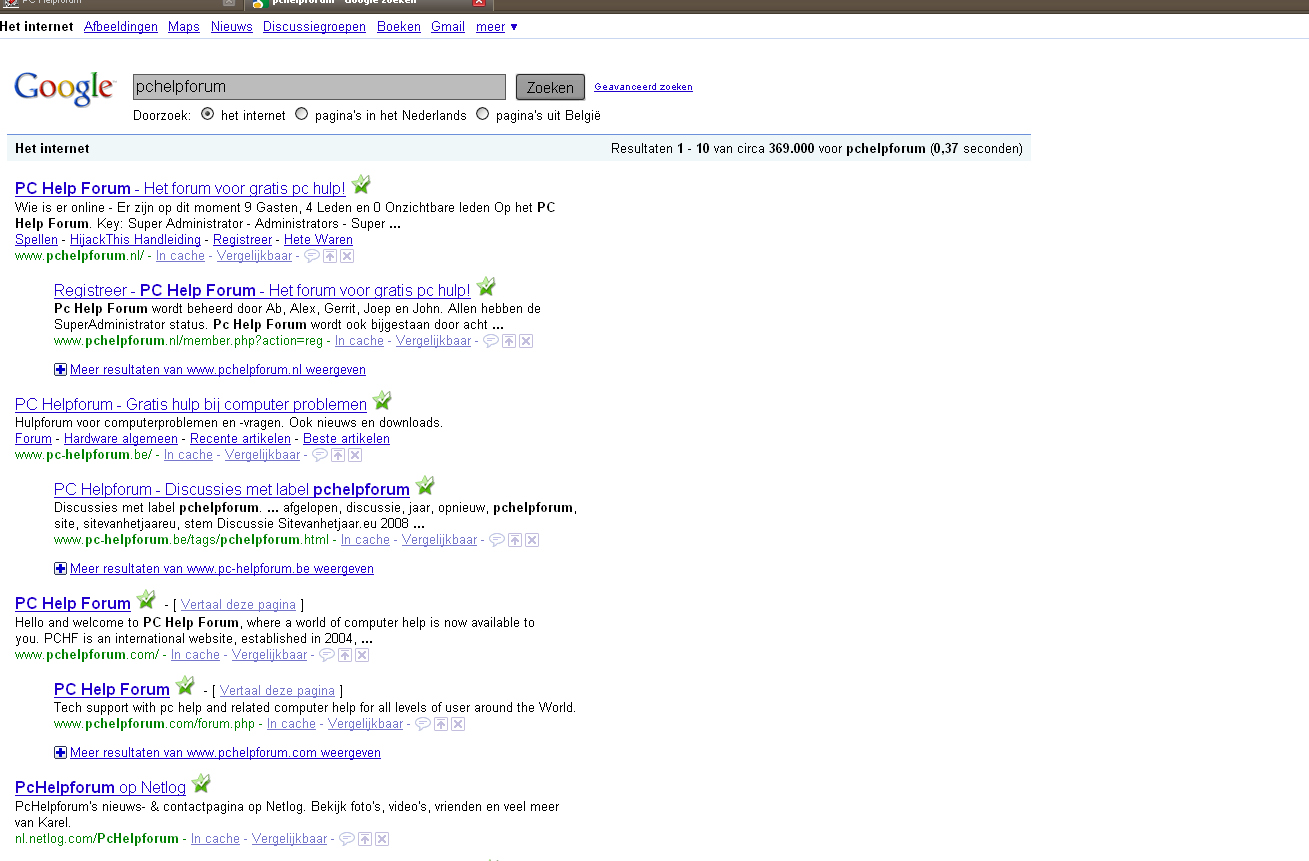Click the comment icon on the tags/pchelpforum.html result

(x=496, y=540)
